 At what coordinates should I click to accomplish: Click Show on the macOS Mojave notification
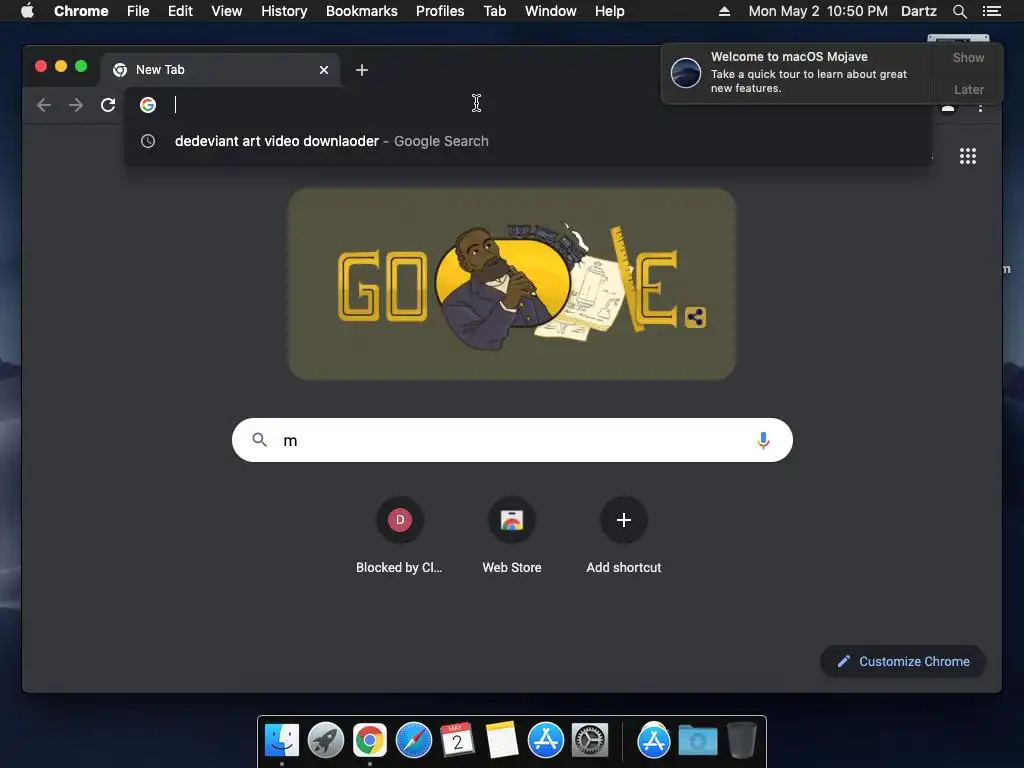(x=968, y=57)
